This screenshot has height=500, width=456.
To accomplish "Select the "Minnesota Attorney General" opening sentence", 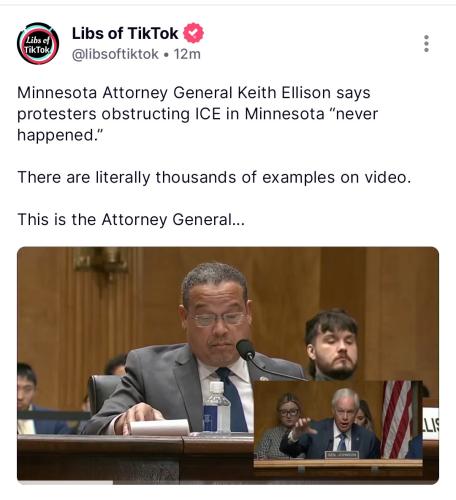I will (x=197, y=114).
